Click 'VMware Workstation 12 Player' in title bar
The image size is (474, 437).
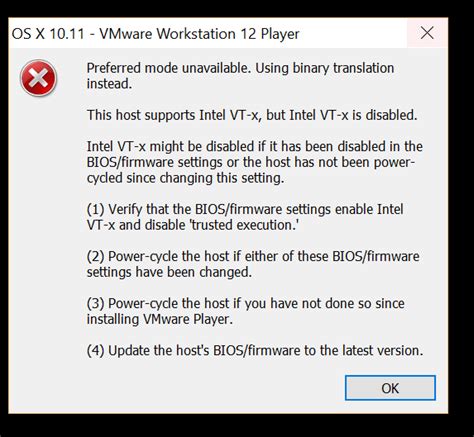click(199, 34)
